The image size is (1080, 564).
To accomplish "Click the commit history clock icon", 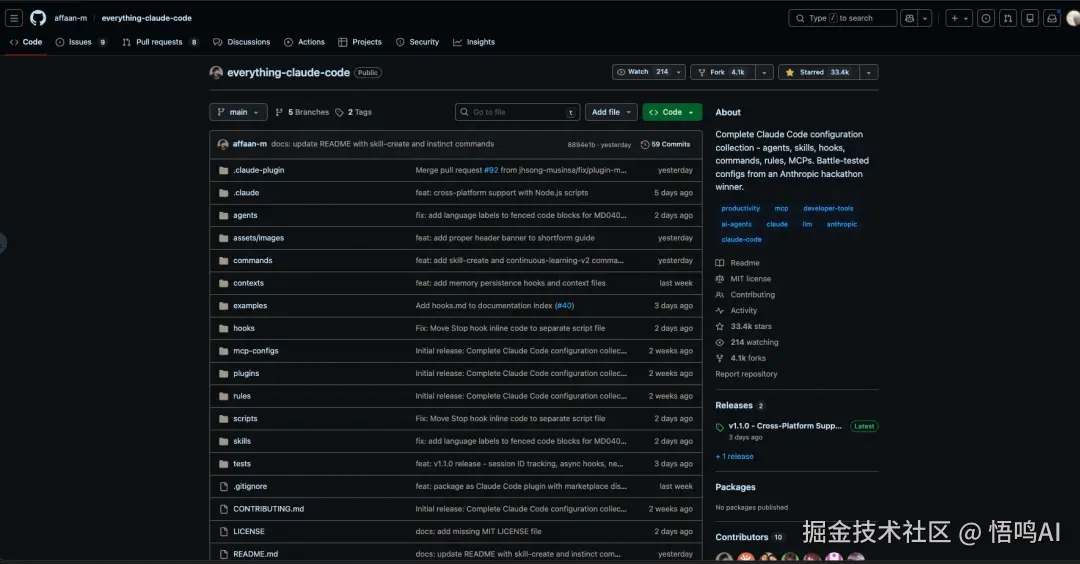I will tap(645, 145).
